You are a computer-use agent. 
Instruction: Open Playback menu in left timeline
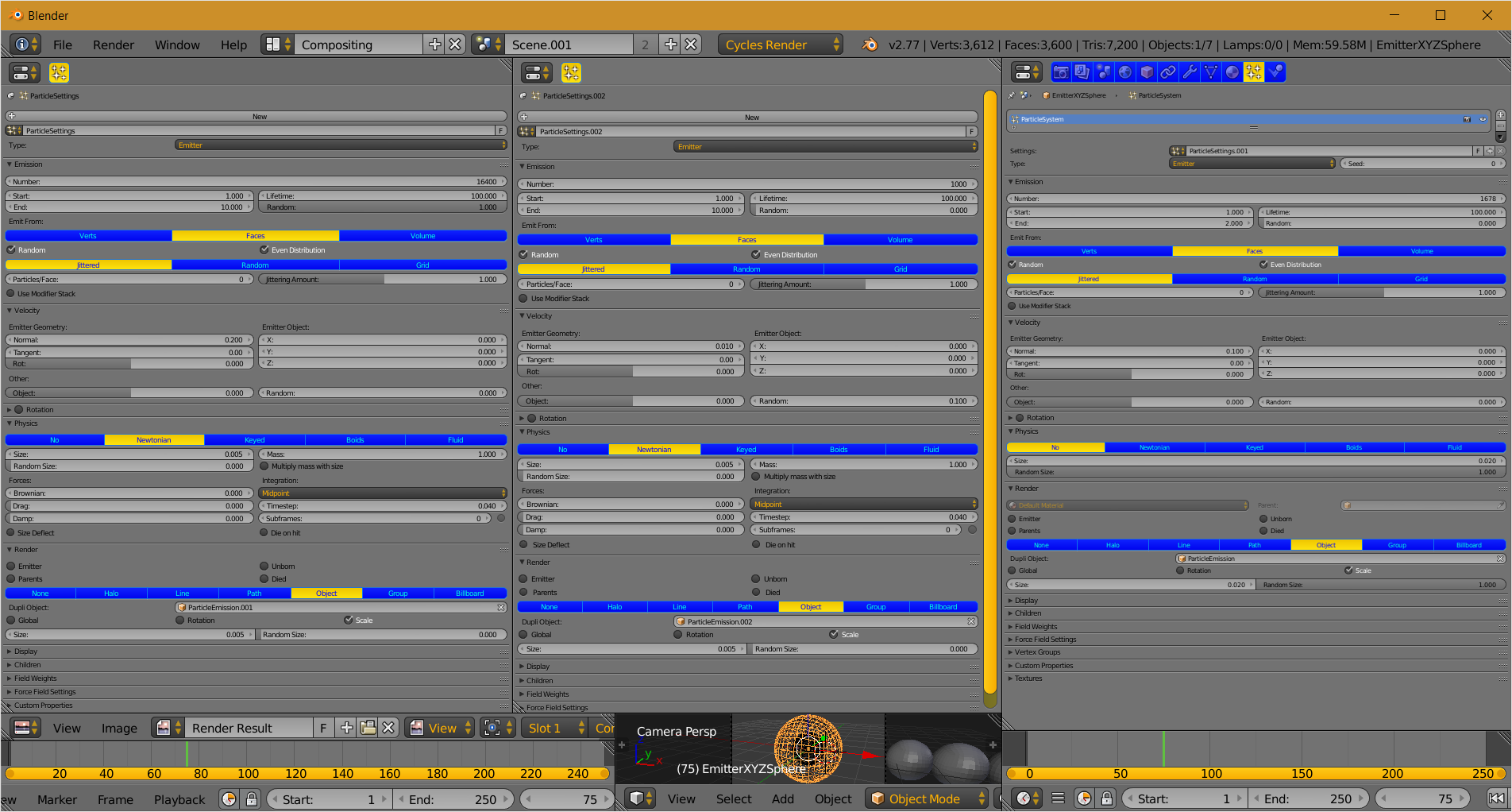179,799
